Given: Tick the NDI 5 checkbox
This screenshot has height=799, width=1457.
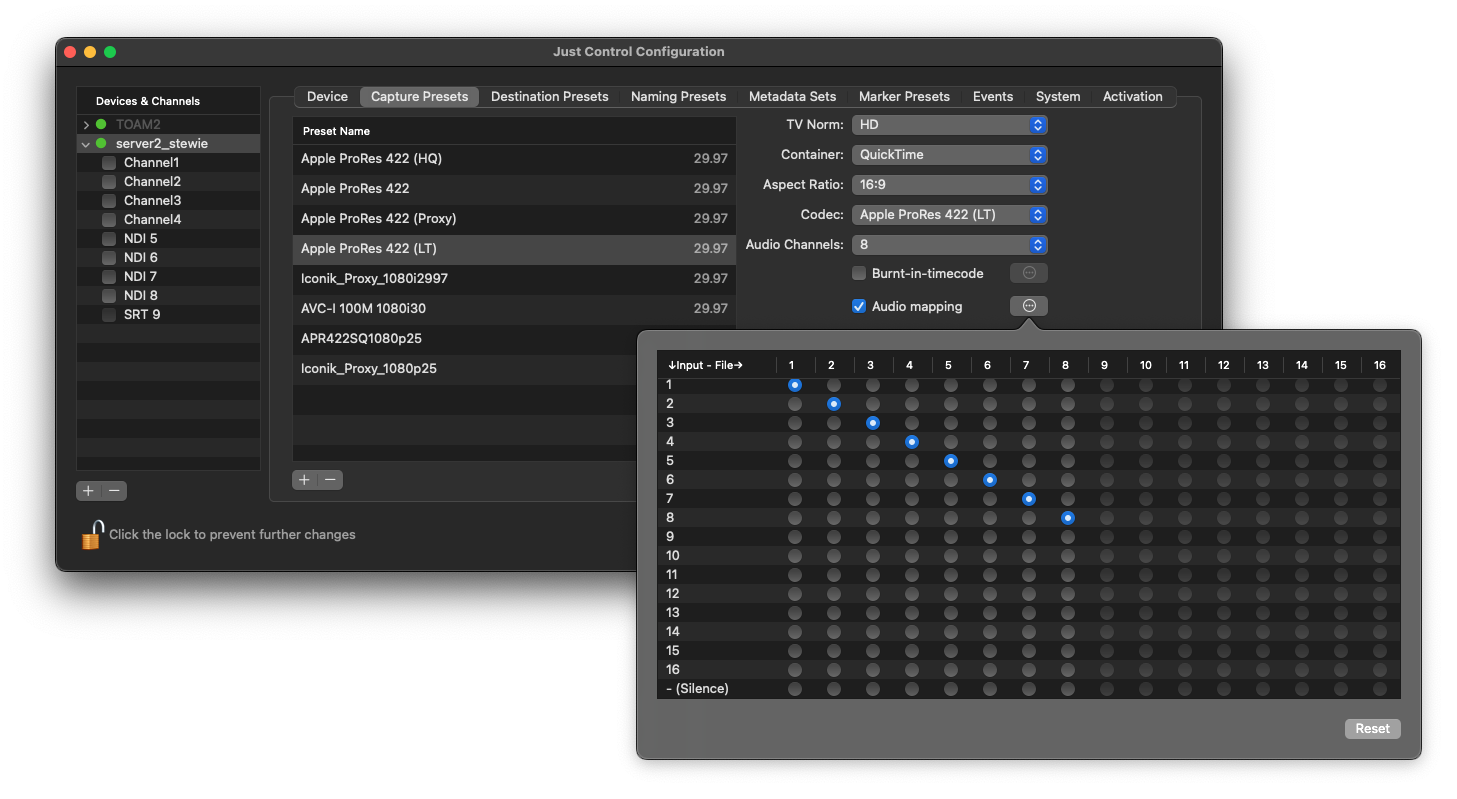Looking at the screenshot, I should pyautogui.click(x=109, y=239).
